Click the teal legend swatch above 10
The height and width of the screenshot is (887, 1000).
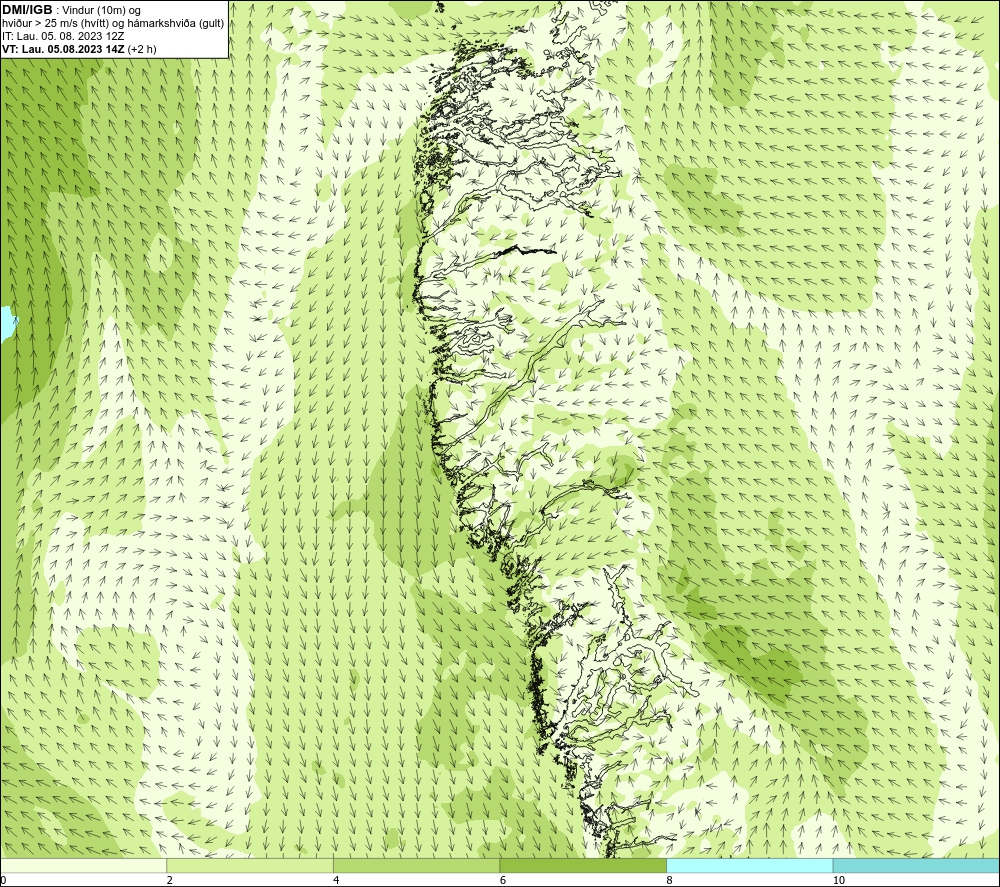[x=916, y=866]
